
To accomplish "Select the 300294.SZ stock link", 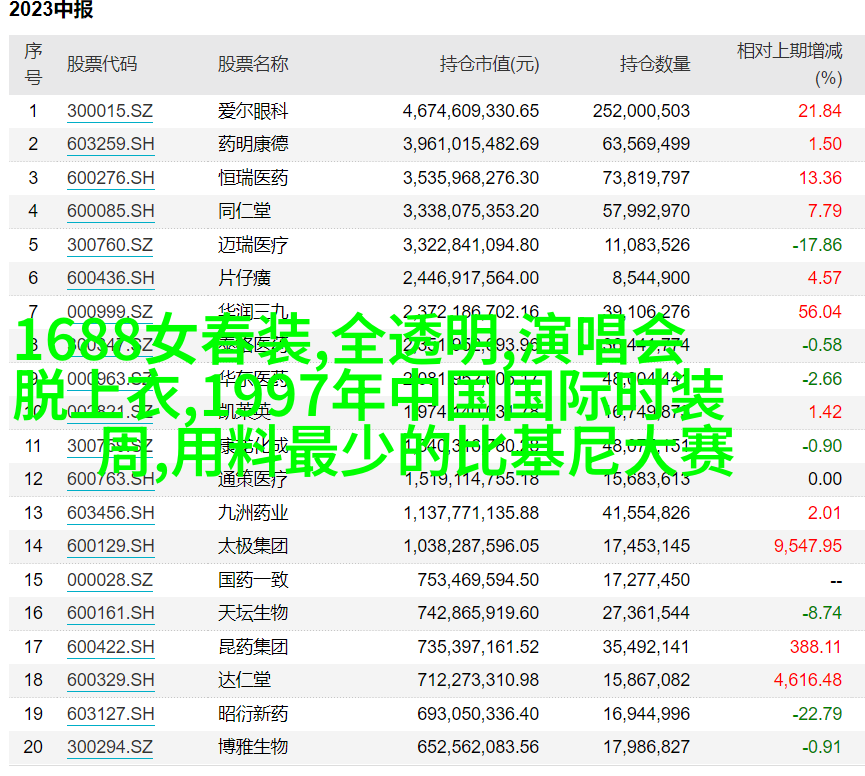I will pos(110,747).
